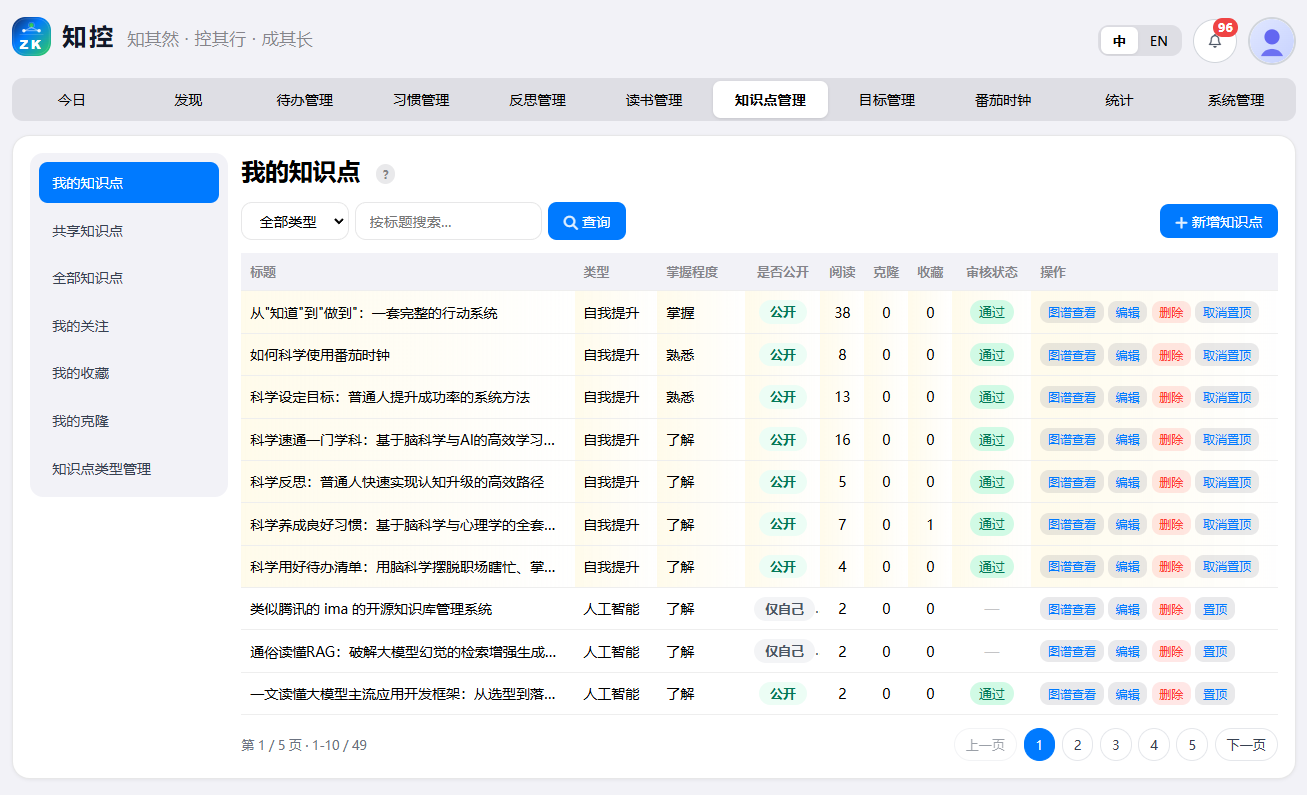Image resolution: width=1307 pixels, height=795 pixels.
Task: Click the 审核状态 column header
Action: click(x=992, y=272)
